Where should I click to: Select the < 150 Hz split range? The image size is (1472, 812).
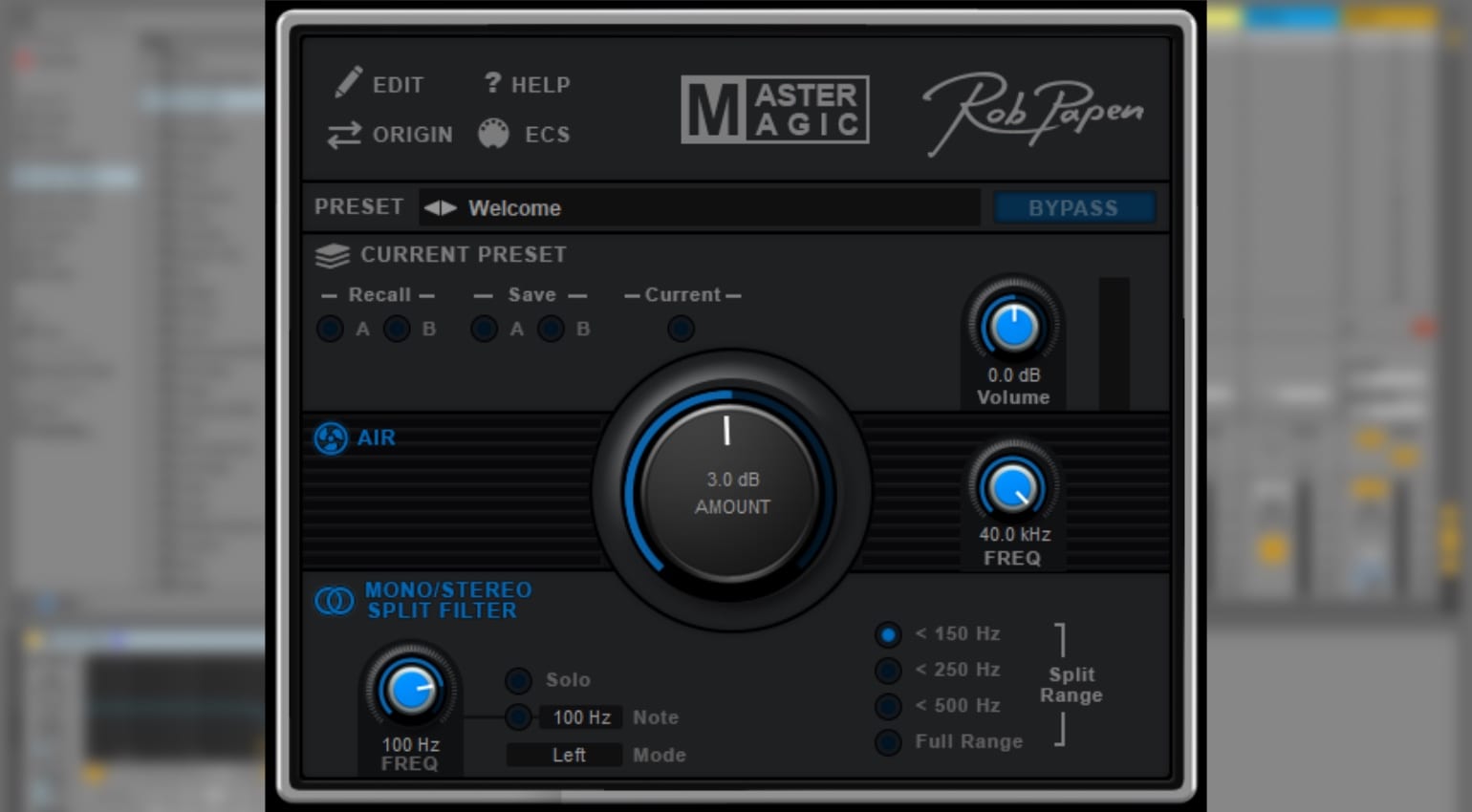click(x=888, y=634)
